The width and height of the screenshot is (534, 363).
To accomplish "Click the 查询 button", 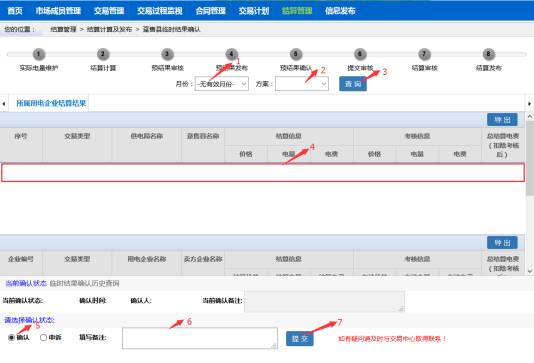I will click(x=353, y=84).
